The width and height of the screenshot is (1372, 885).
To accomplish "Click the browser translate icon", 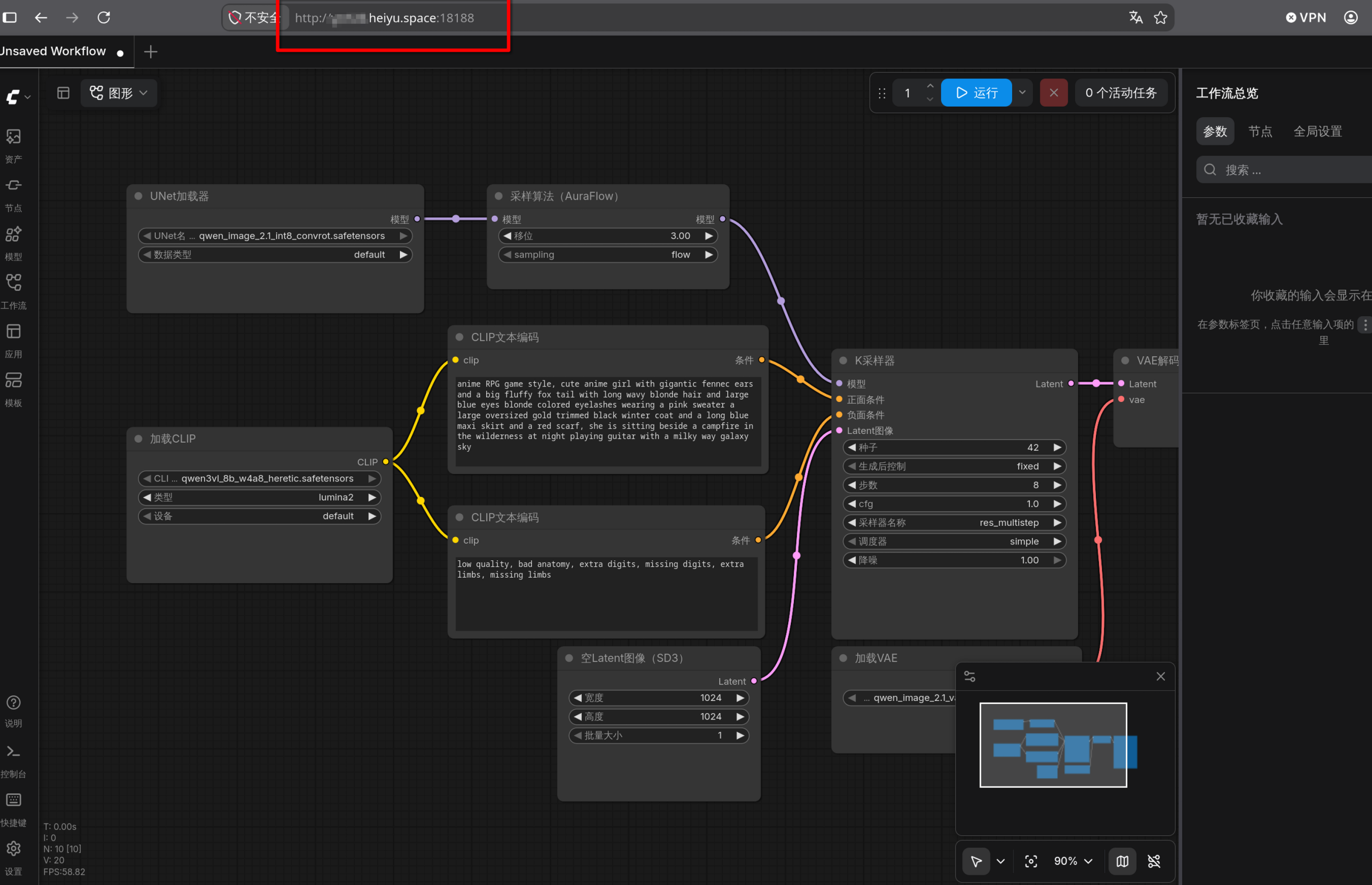I will (1136, 17).
